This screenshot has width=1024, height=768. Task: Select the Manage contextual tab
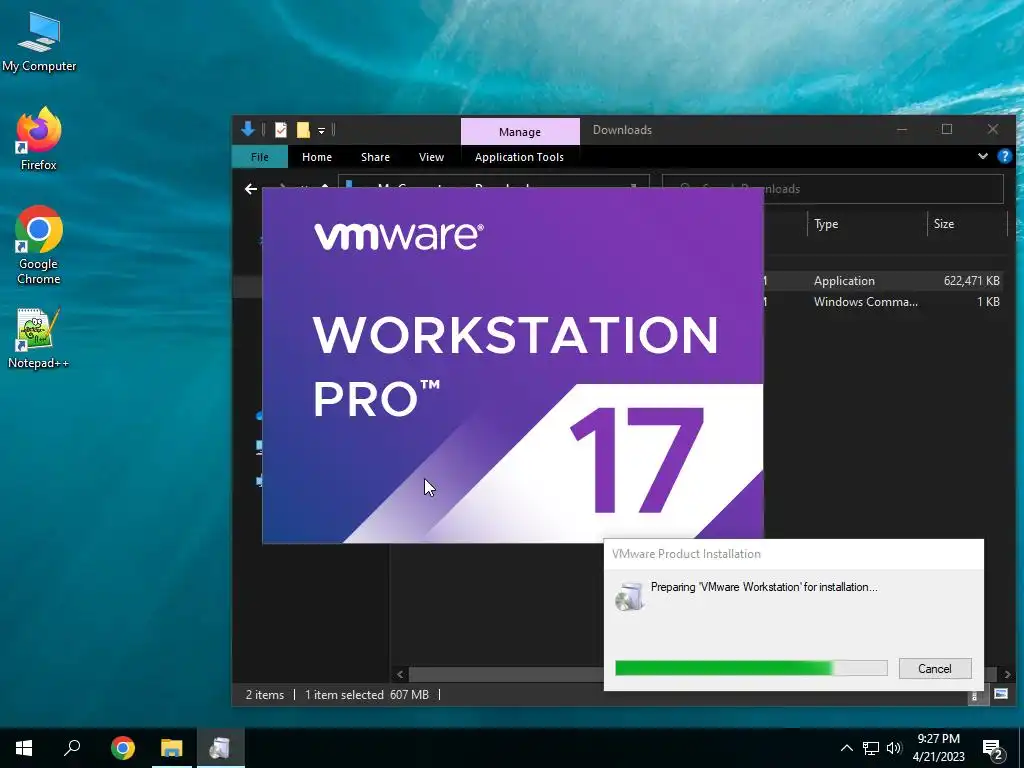click(x=520, y=131)
